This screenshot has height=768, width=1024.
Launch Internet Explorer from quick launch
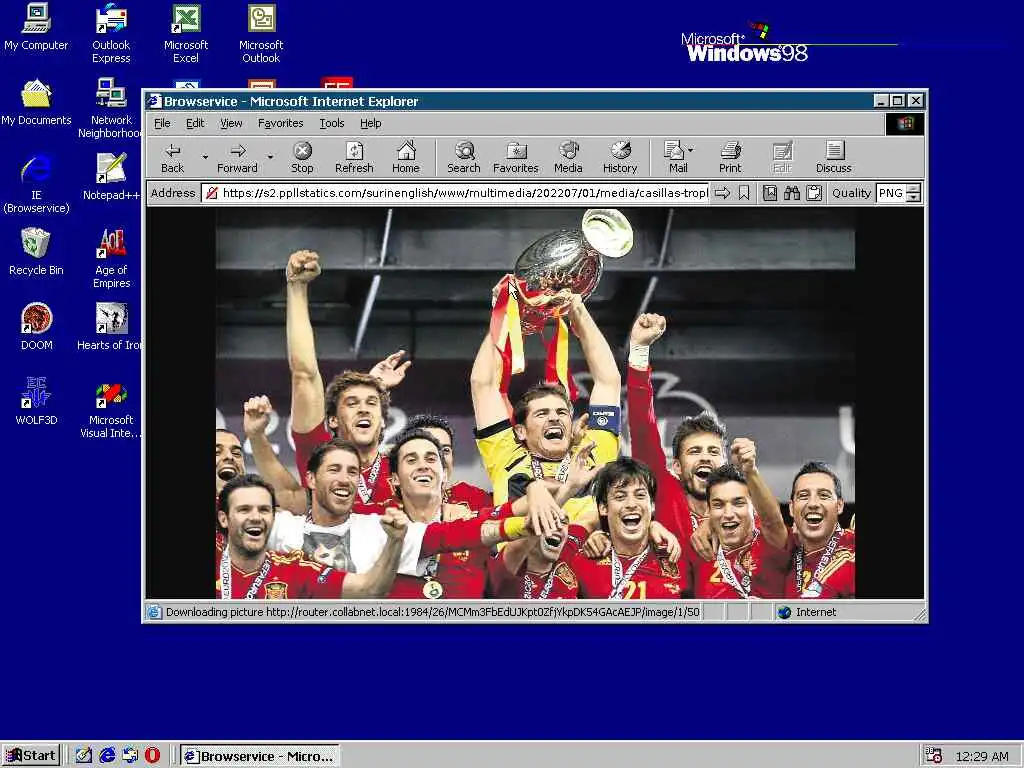pyautogui.click(x=107, y=756)
